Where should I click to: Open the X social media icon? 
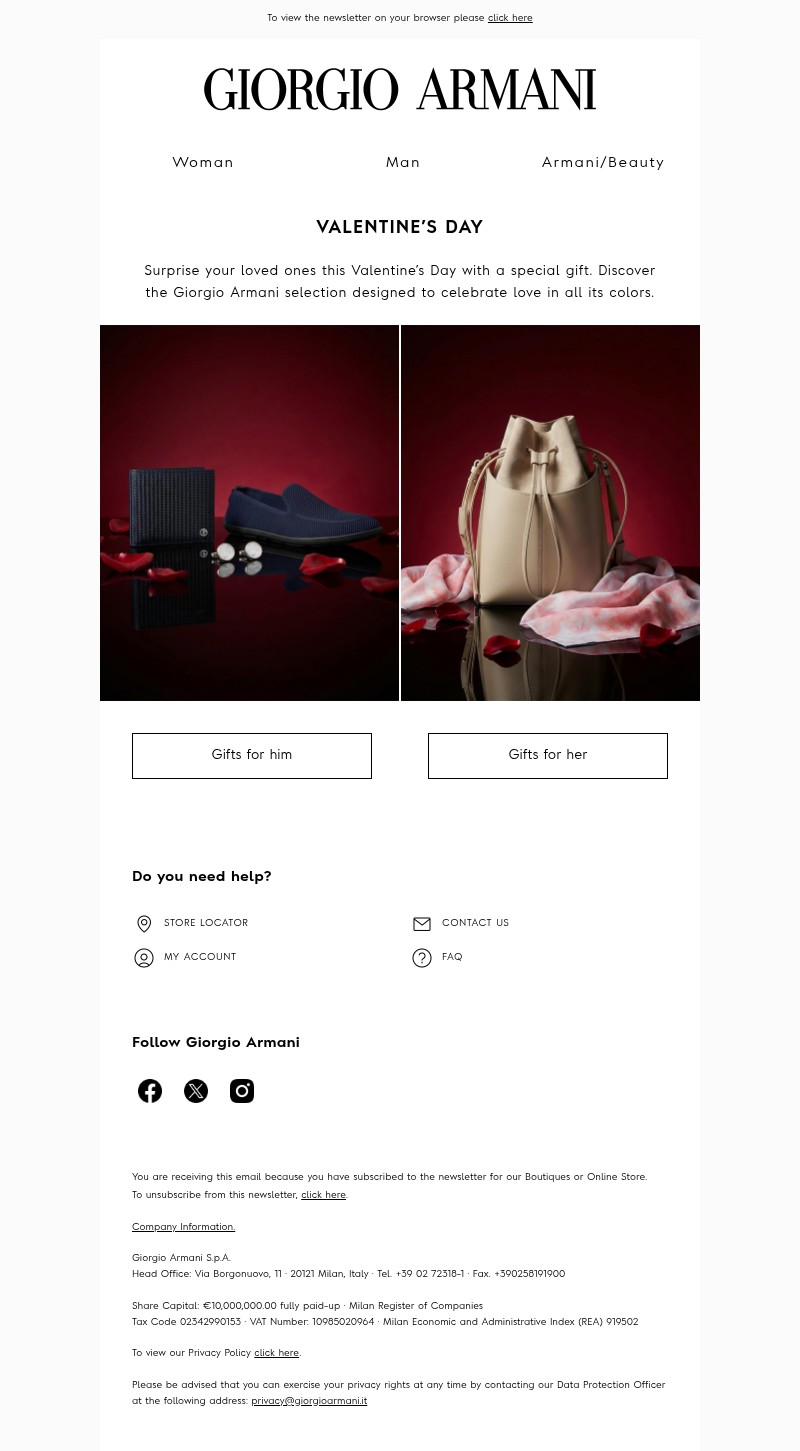[x=196, y=1091]
